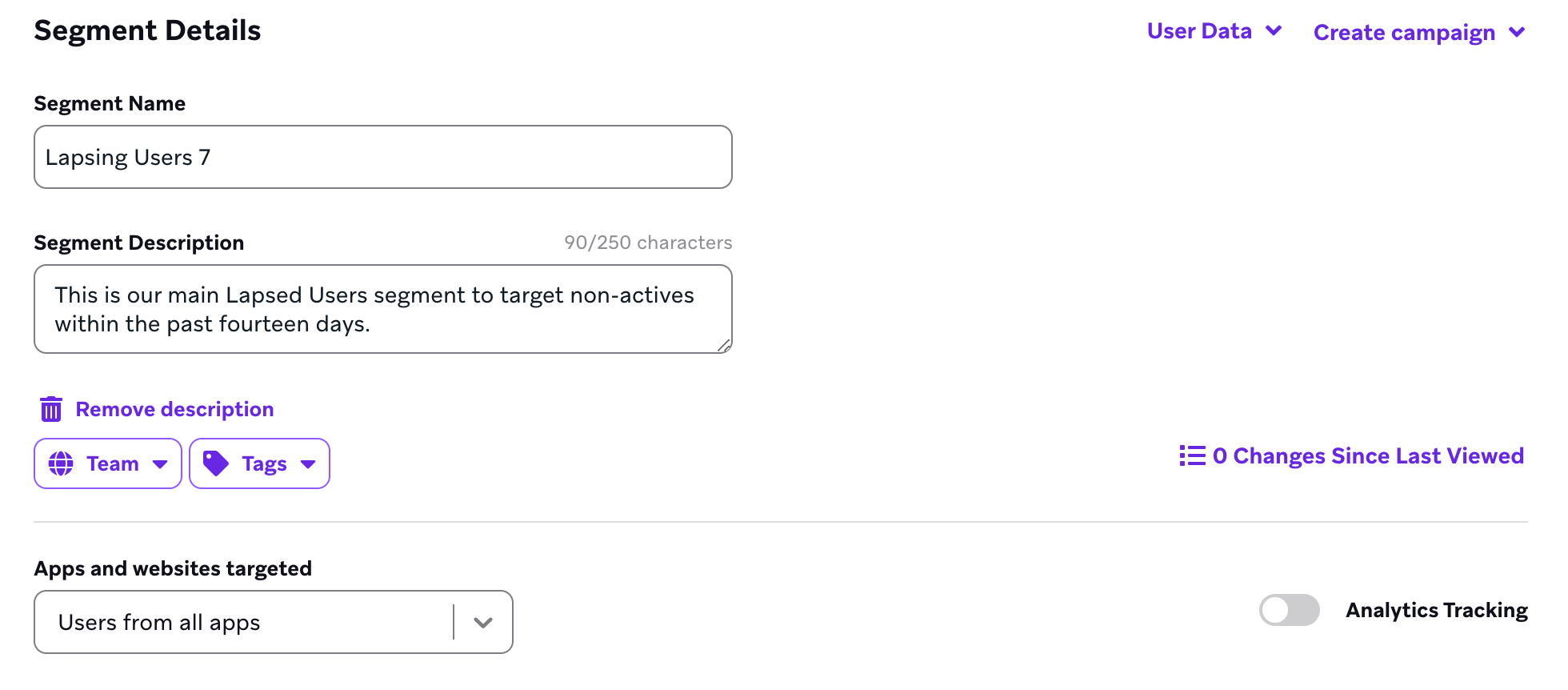Viewport: 1568px width, 690px height.
Task: Expand the Team dropdown arrow
Action: [x=160, y=464]
